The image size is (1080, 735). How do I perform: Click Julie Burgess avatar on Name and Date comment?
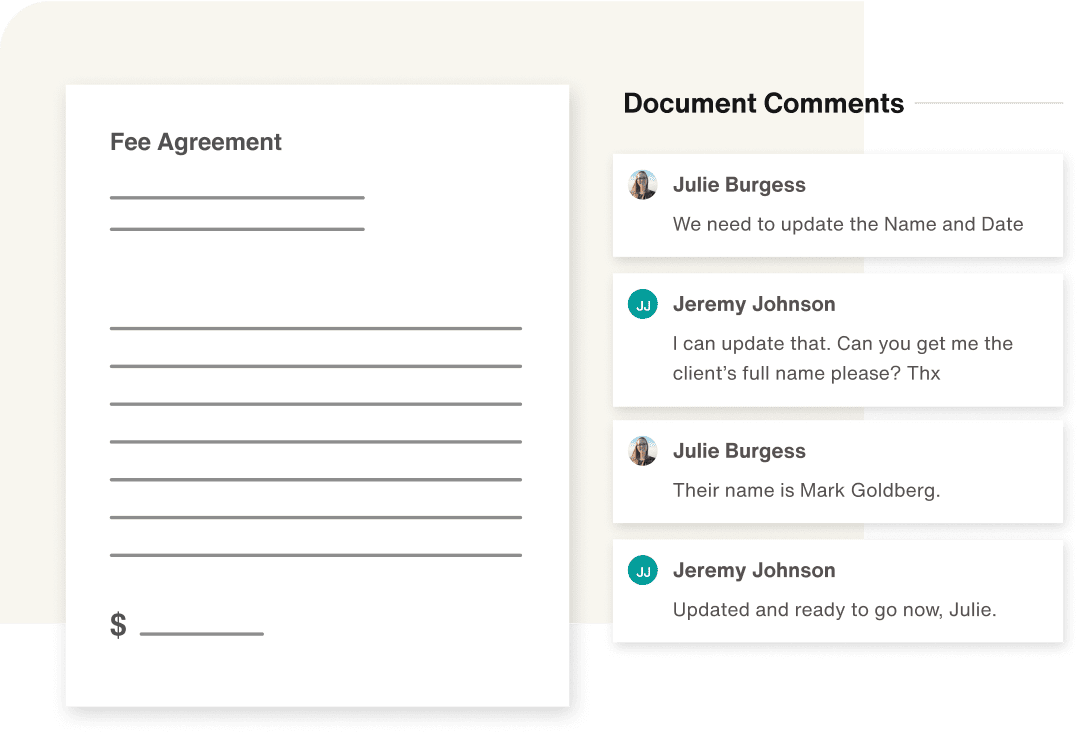point(643,185)
